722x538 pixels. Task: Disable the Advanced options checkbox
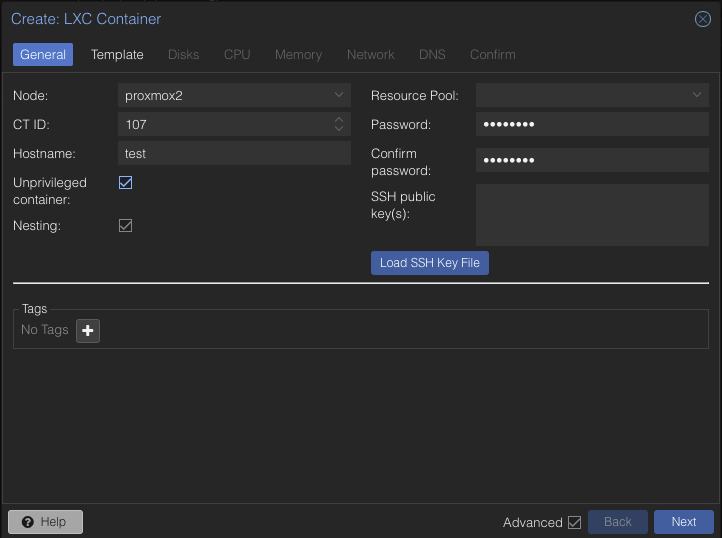coord(574,522)
